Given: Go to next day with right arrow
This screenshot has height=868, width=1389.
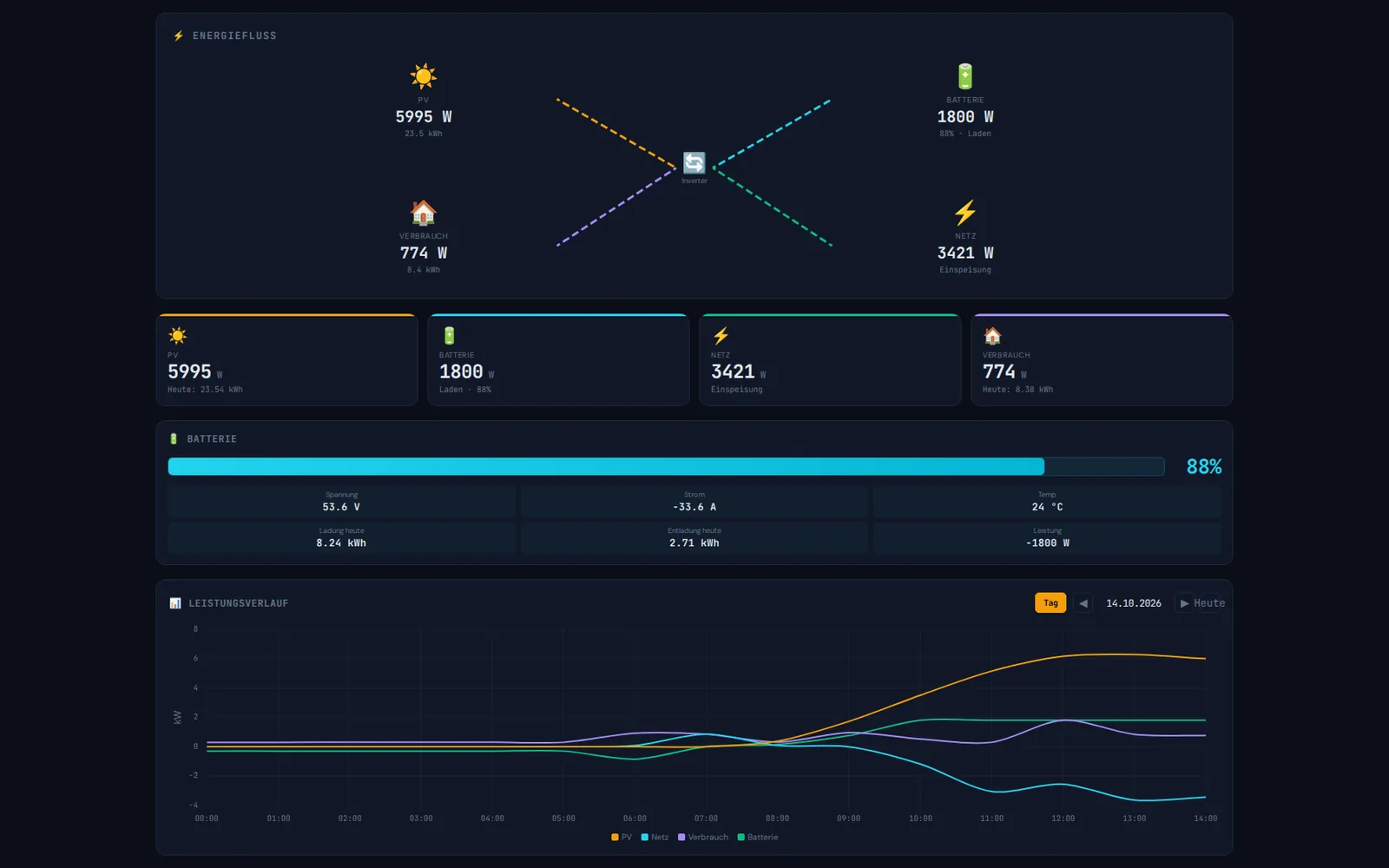Looking at the screenshot, I should click(1184, 603).
